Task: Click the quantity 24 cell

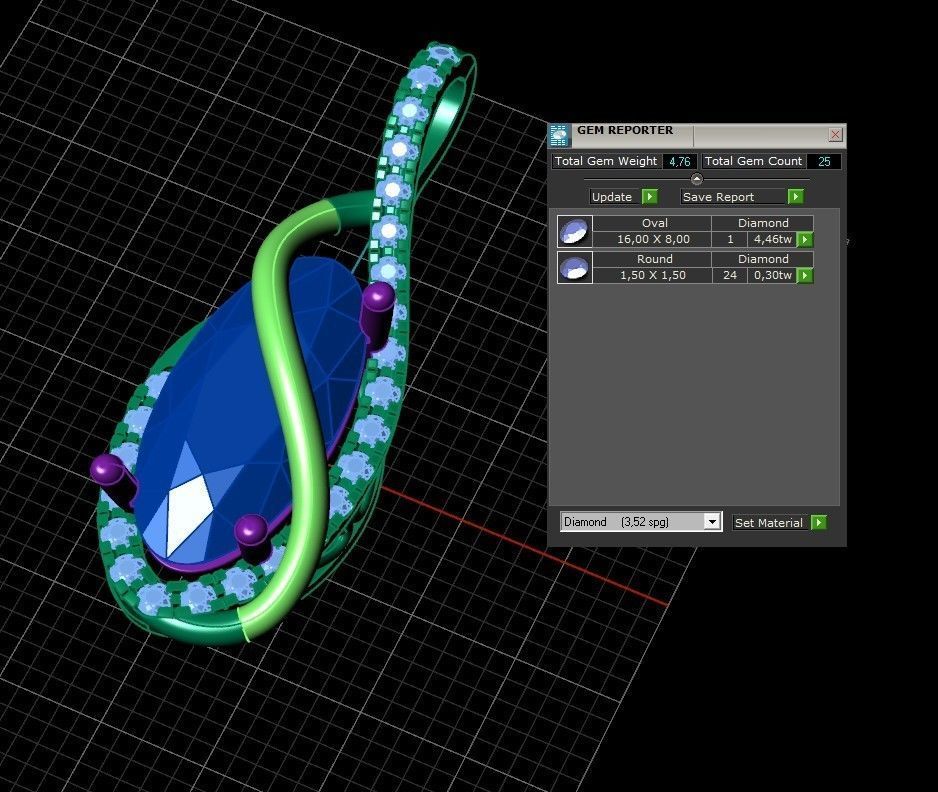Action: coord(729,275)
